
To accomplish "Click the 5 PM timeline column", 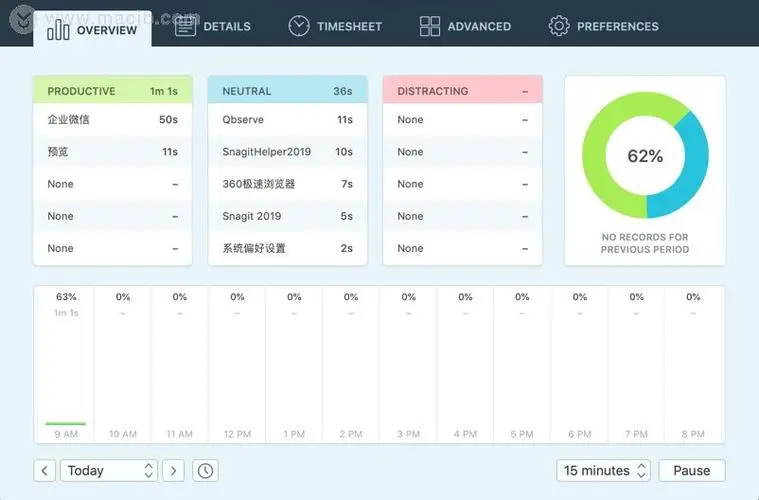I will point(522,364).
